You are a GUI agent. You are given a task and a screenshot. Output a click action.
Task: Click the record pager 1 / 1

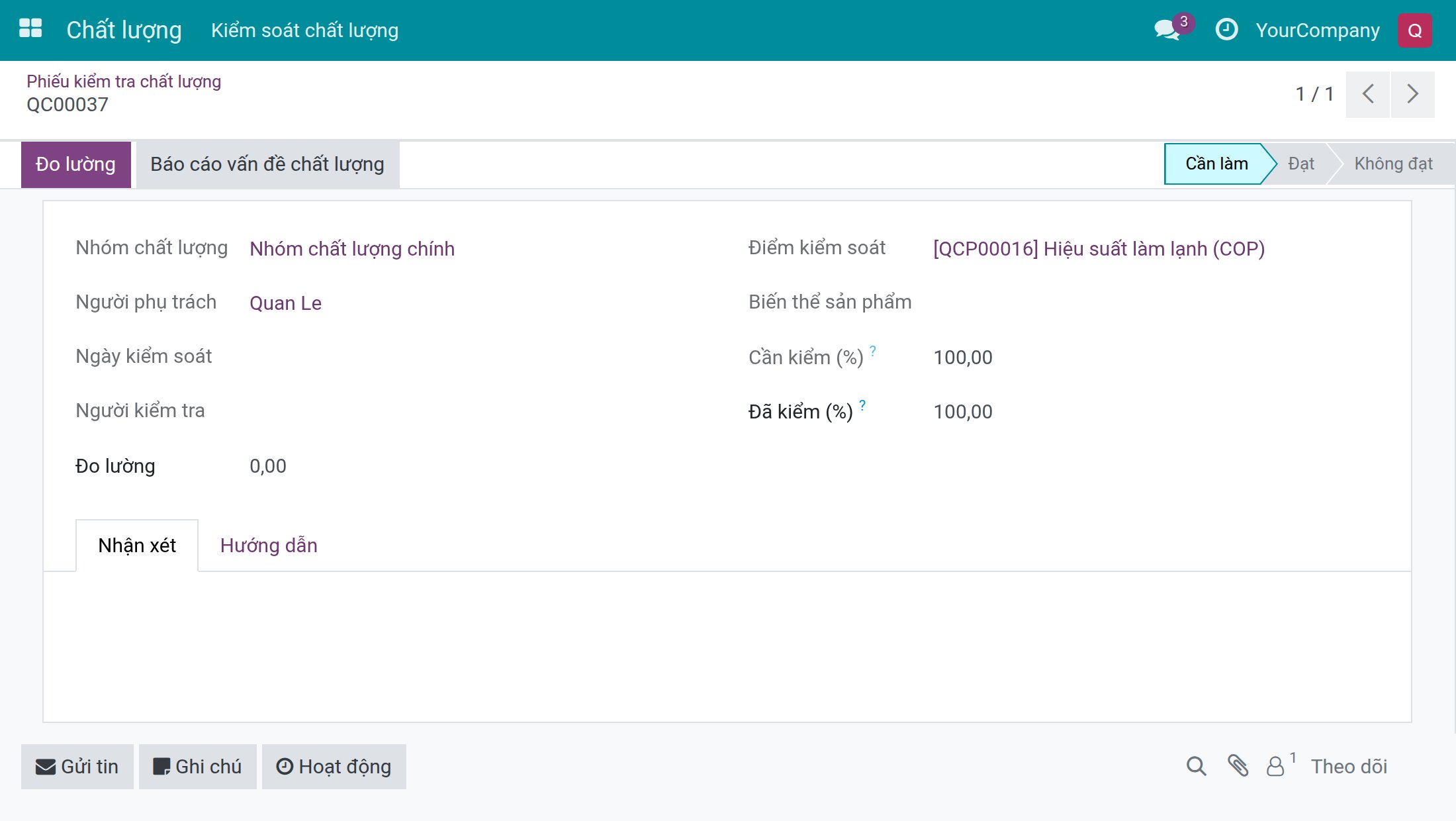click(1314, 94)
